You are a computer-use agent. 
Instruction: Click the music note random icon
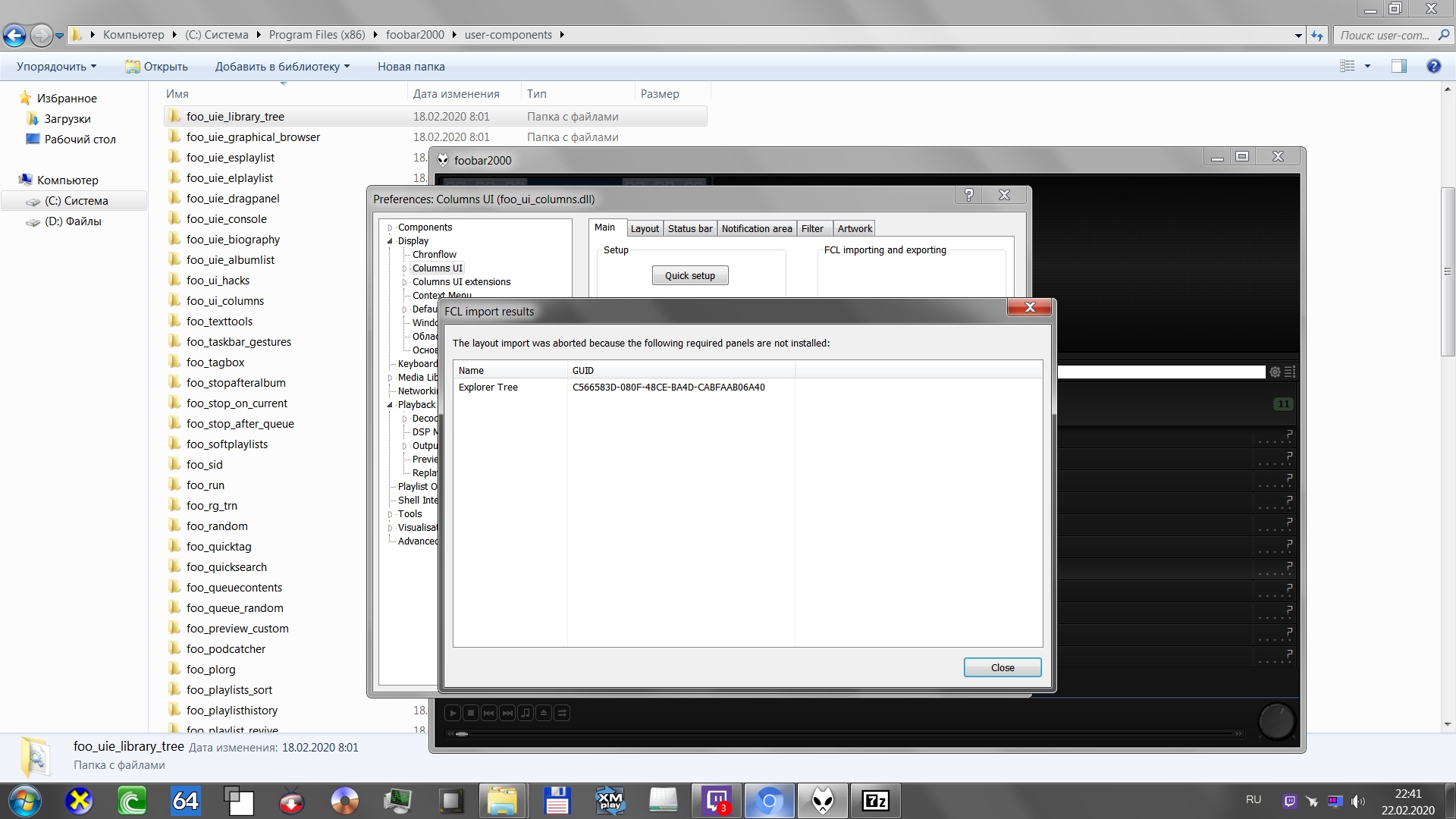526,713
